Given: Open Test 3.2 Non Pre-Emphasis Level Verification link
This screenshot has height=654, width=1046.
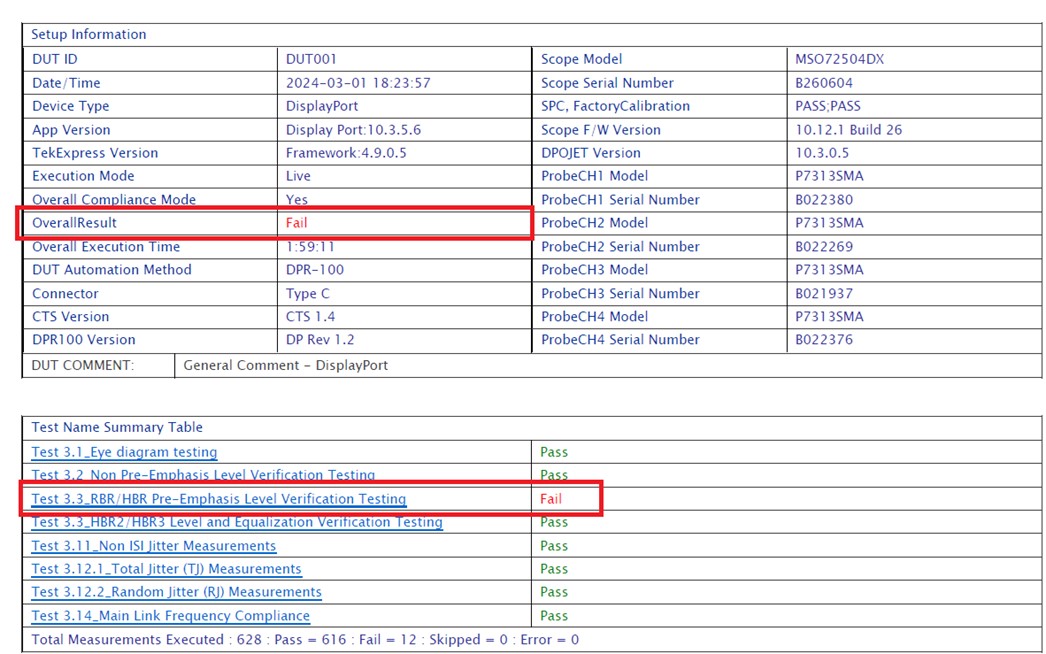Looking at the screenshot, I should coord(203,475).
